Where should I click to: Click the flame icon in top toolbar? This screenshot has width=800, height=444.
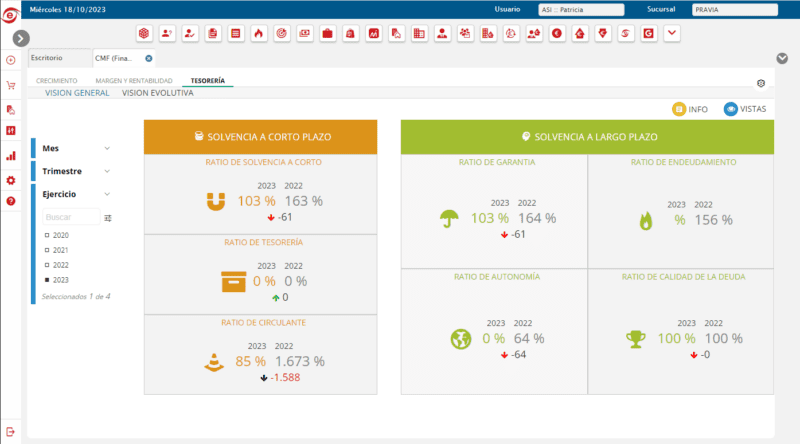tap(259, 34)
